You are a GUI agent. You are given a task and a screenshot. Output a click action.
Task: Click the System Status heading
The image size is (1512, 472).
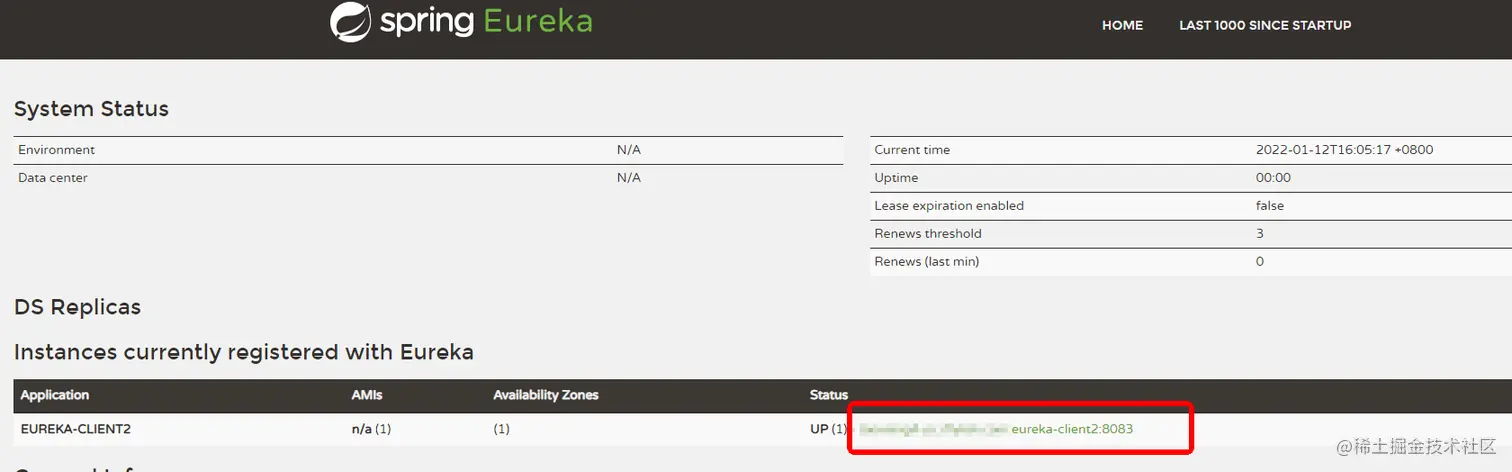(x=91, y=109)
